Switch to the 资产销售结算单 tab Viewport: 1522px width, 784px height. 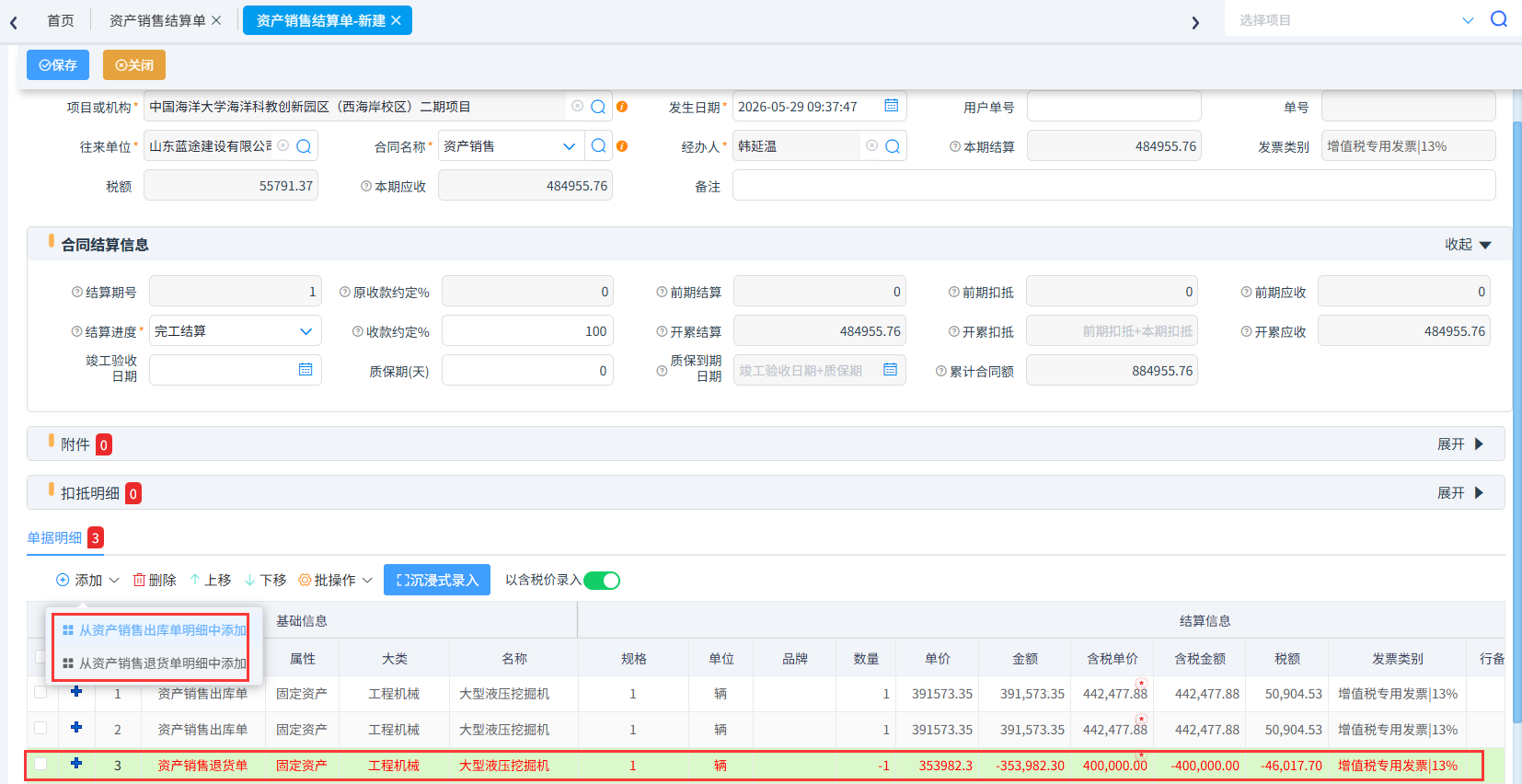coord(157,20)
